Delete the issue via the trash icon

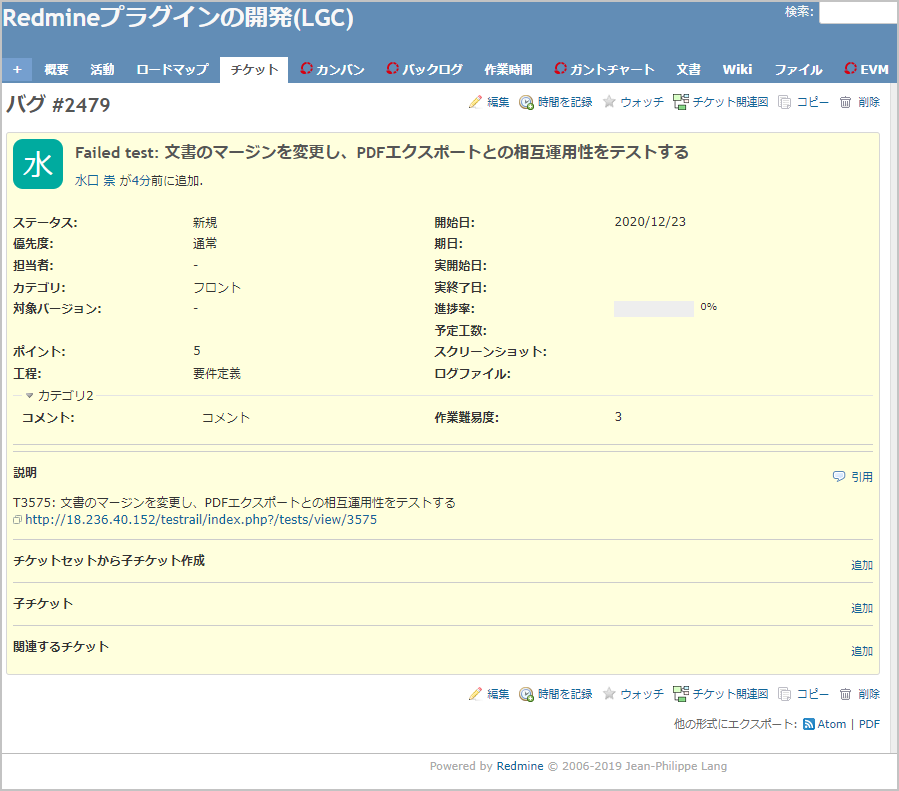pos(844,102)
